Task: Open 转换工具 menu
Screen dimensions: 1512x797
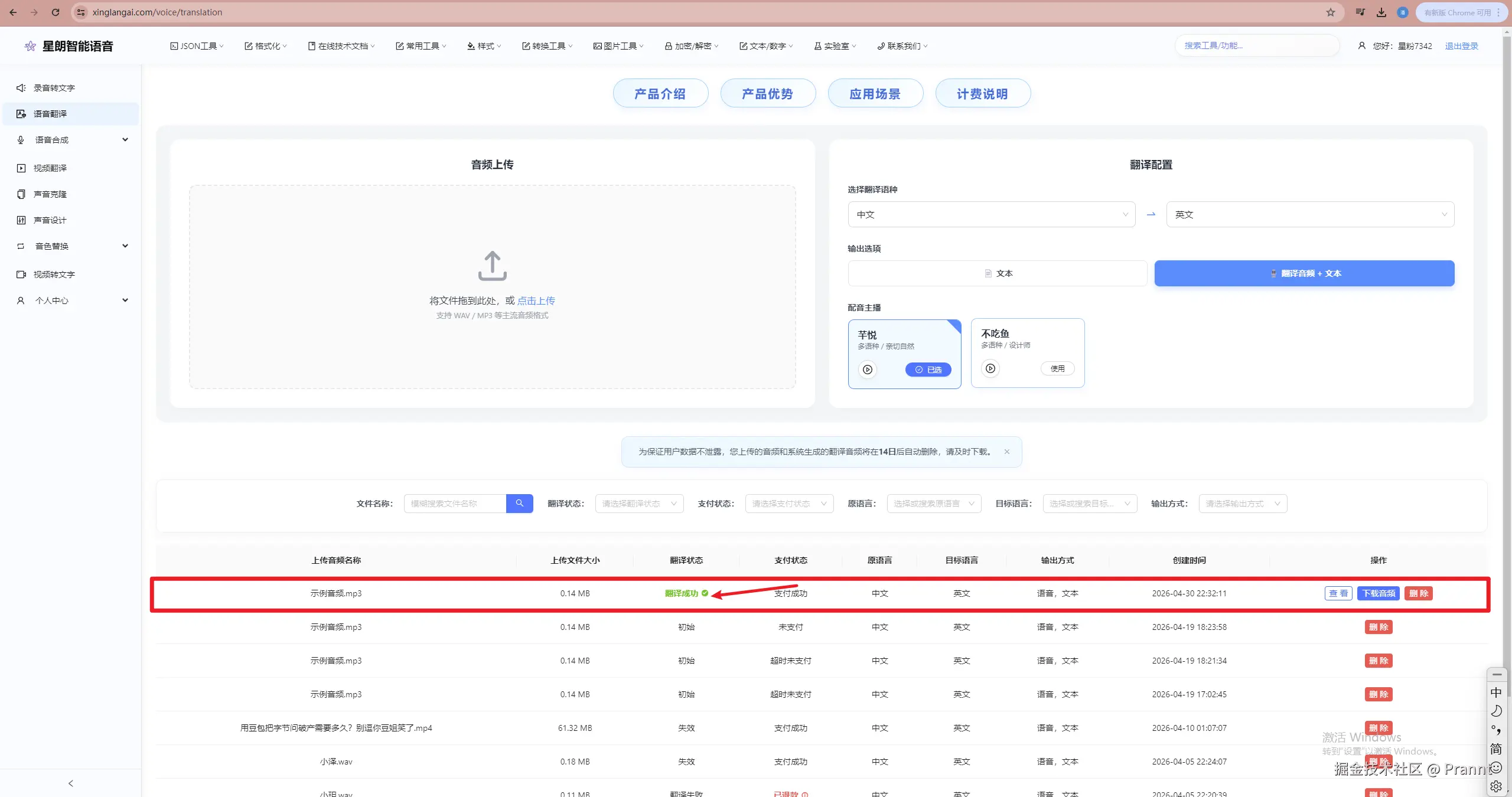Action: 547,46
